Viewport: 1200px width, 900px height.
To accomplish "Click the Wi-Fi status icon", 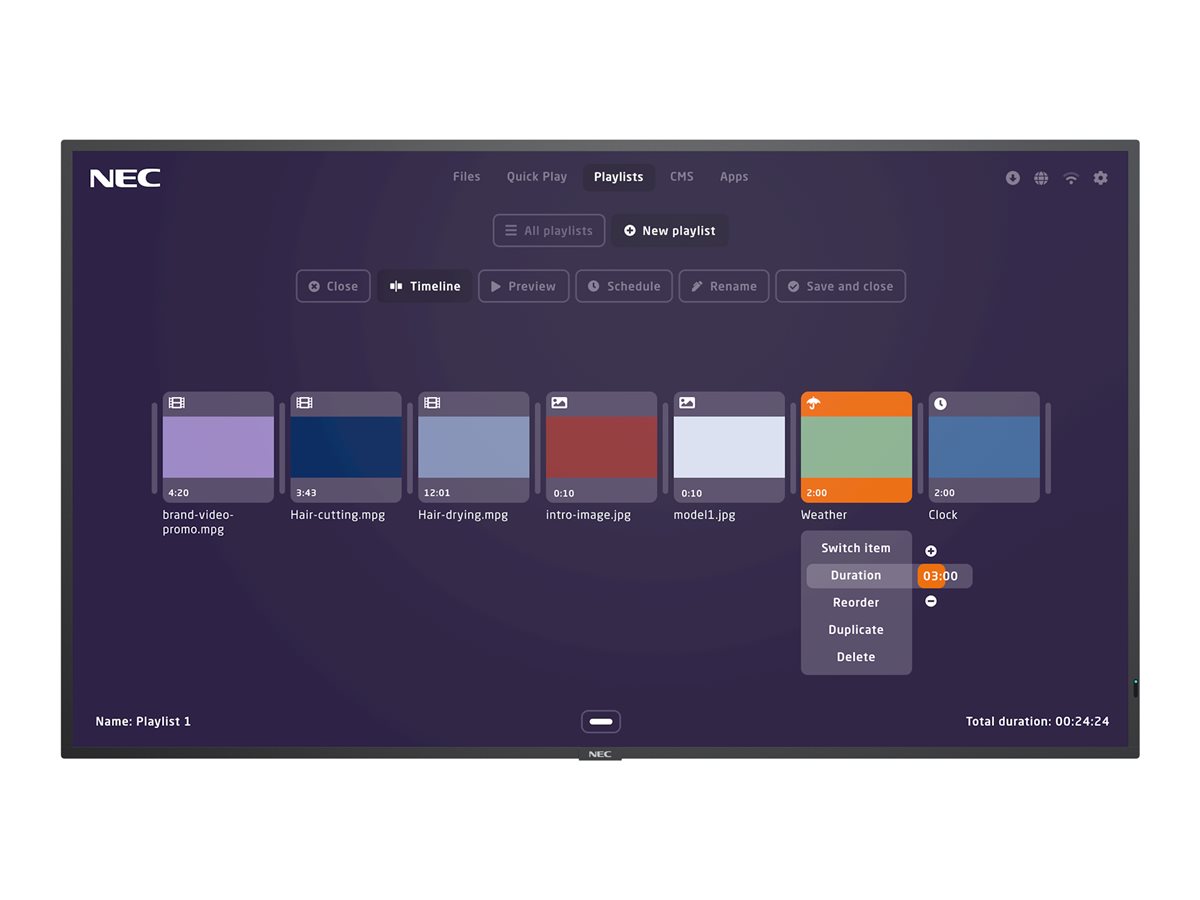I will coord(1071,178).
